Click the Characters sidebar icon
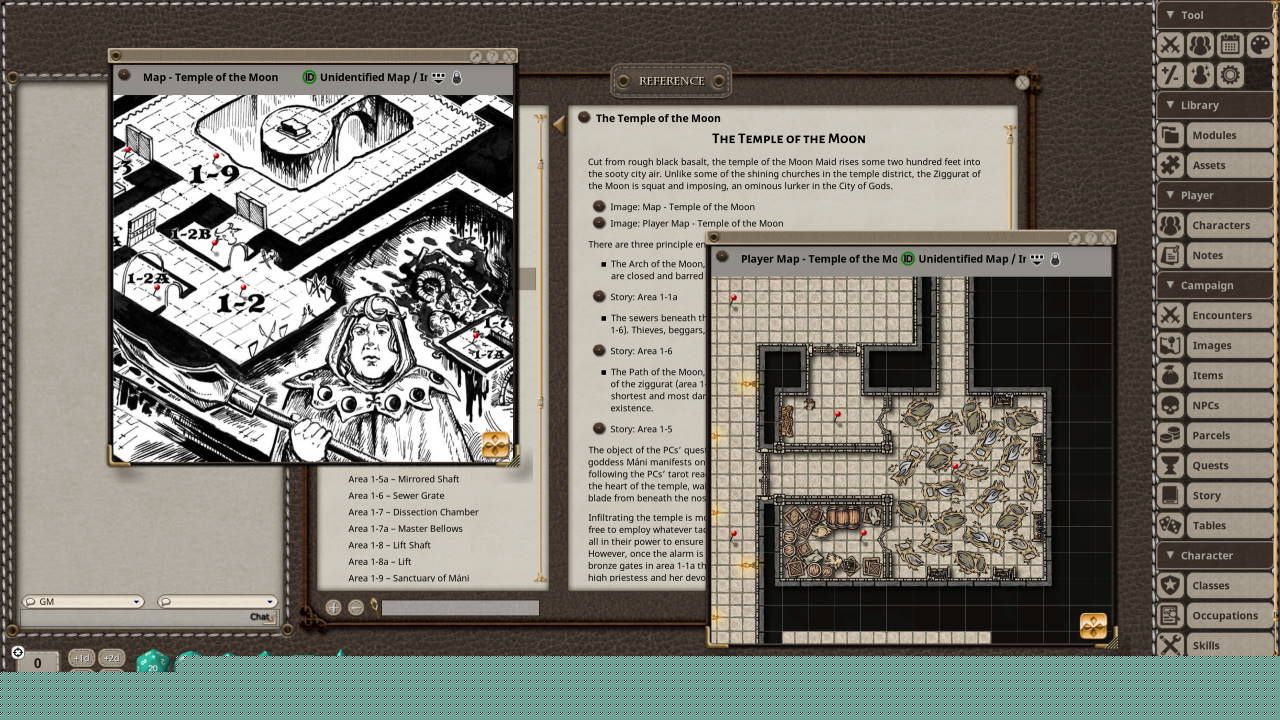1280x720 pixels. click(x=1170, y=225)
